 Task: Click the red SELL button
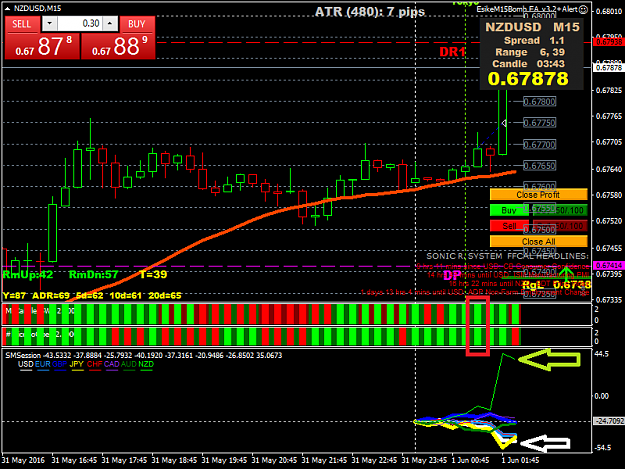(x=22, y=24)
